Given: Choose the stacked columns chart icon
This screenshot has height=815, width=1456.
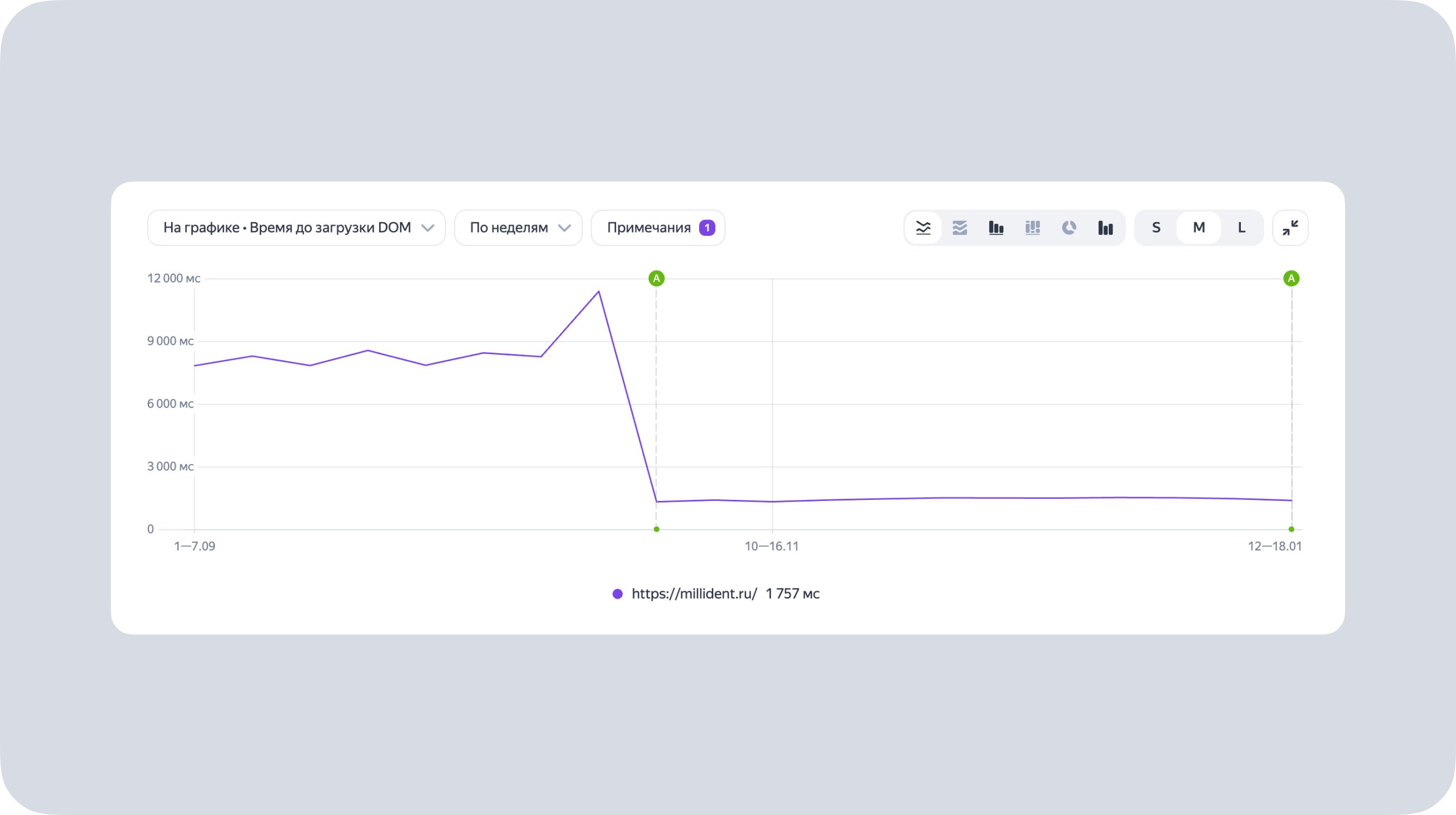Looking at the screenshot, I should (x=1033, y=228).
